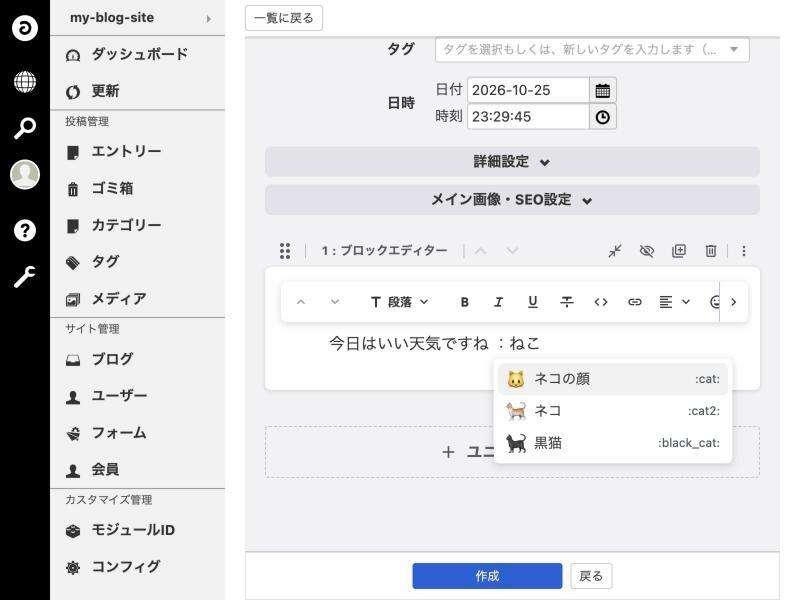Move block editor unit down arrow
800x600 pixels.
pyautogui.click(x=512, y=251)
